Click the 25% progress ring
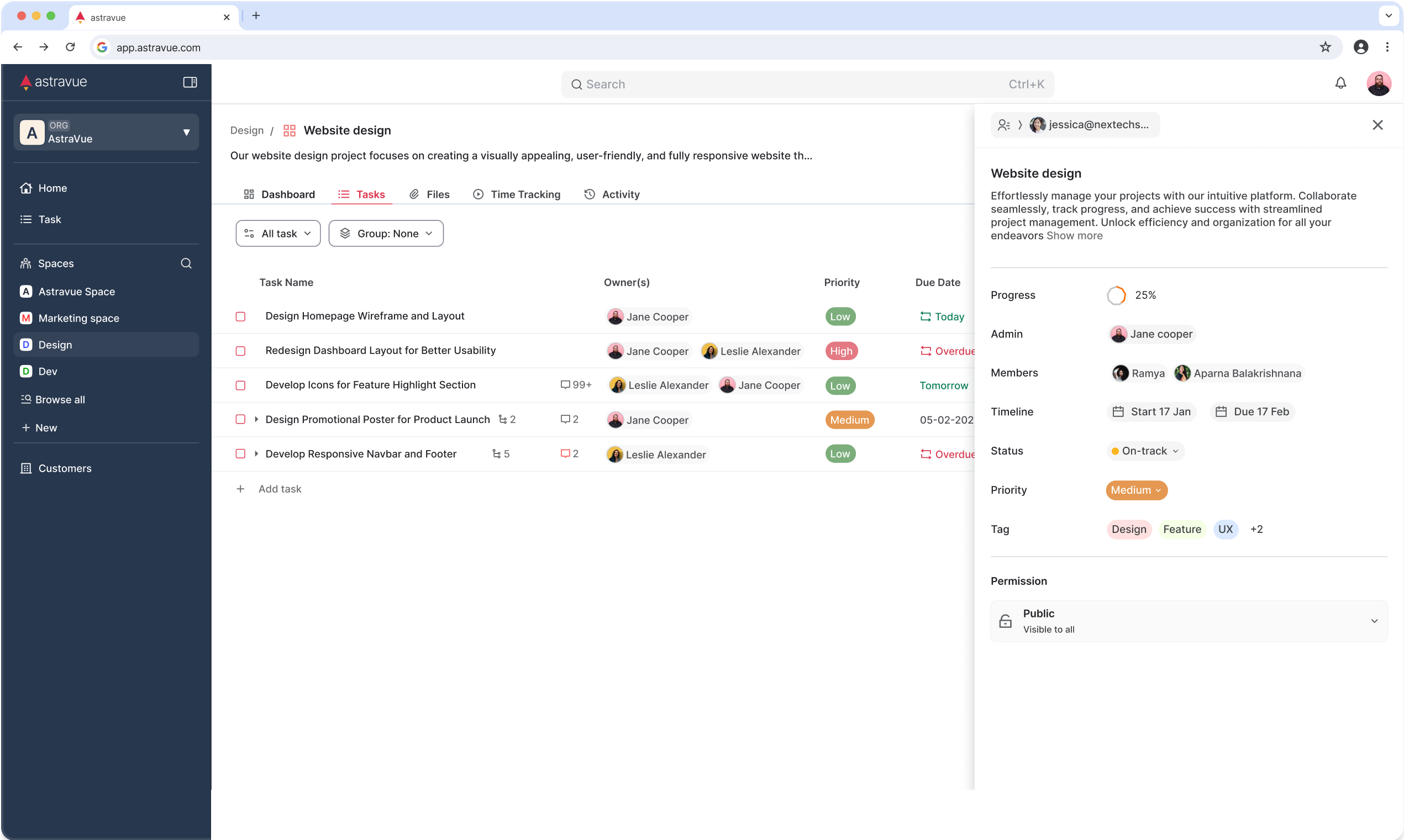 1116,295
